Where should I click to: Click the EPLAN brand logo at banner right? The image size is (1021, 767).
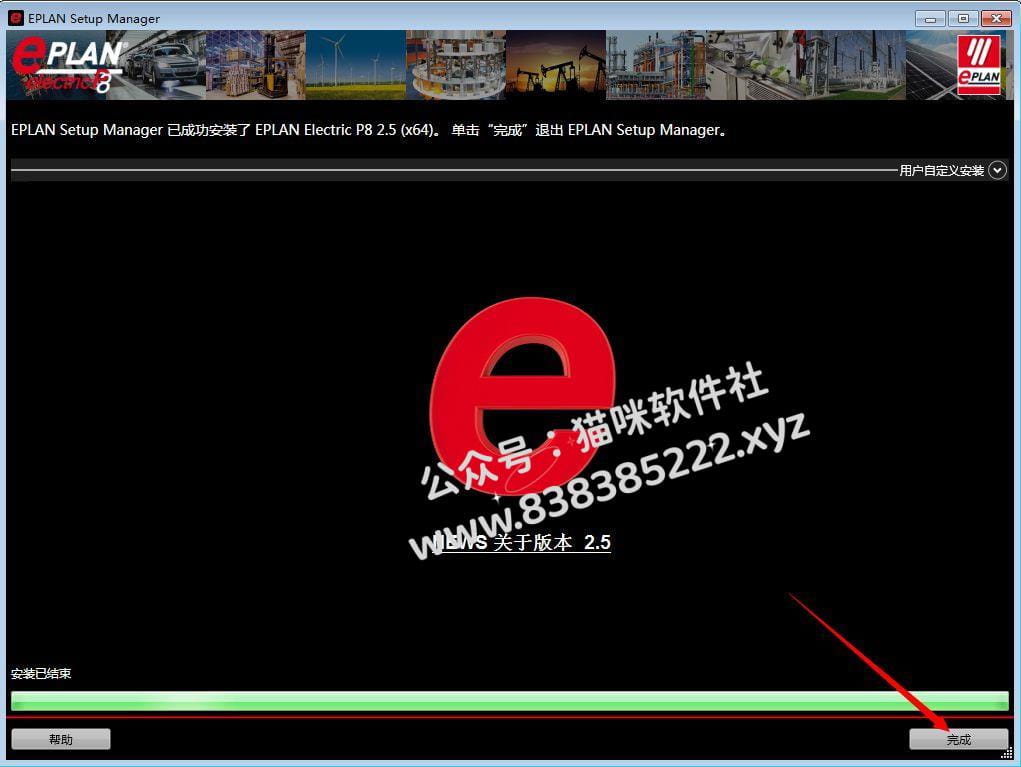[x=979, y=65]
